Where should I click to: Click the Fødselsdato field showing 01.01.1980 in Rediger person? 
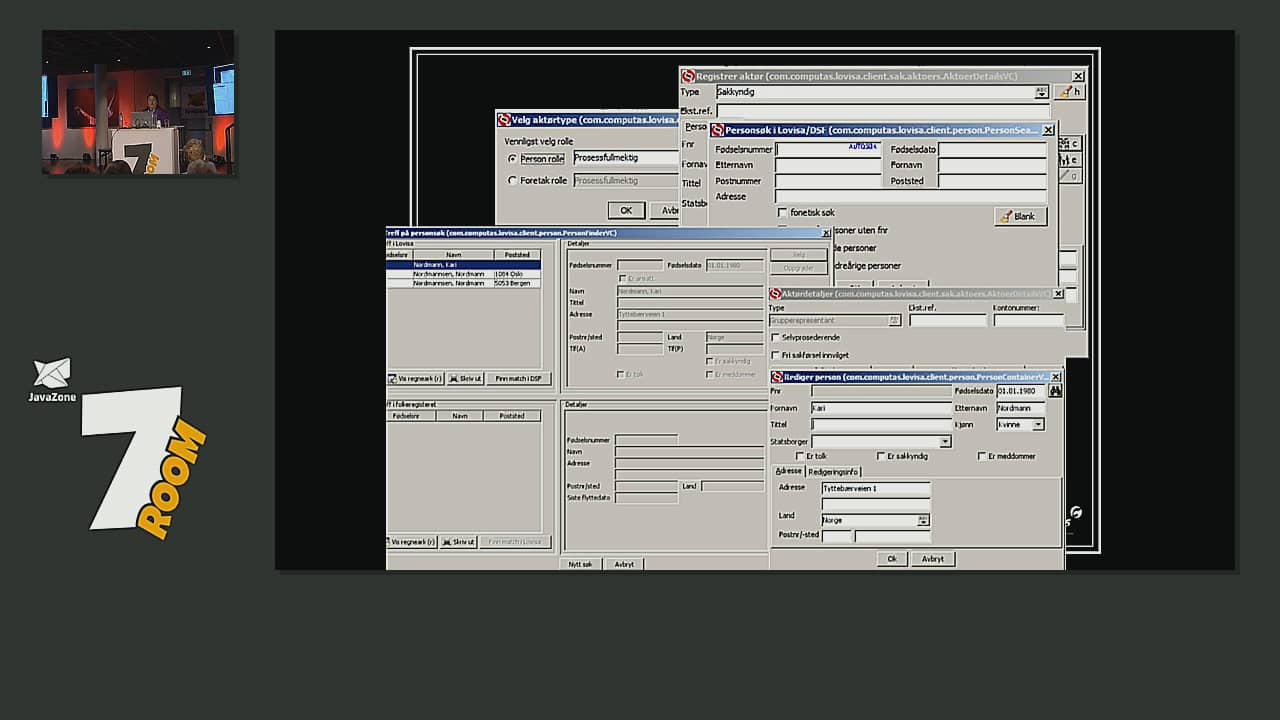click(1020, 391)
